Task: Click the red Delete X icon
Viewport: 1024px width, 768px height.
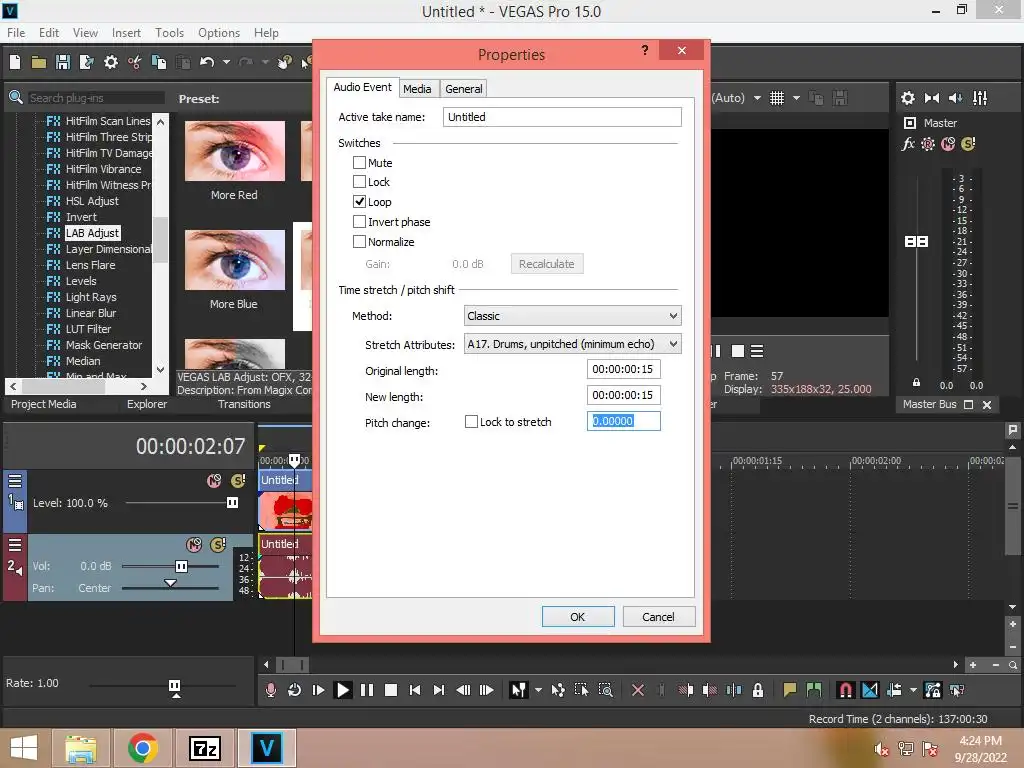Action: tap(638, 690)
